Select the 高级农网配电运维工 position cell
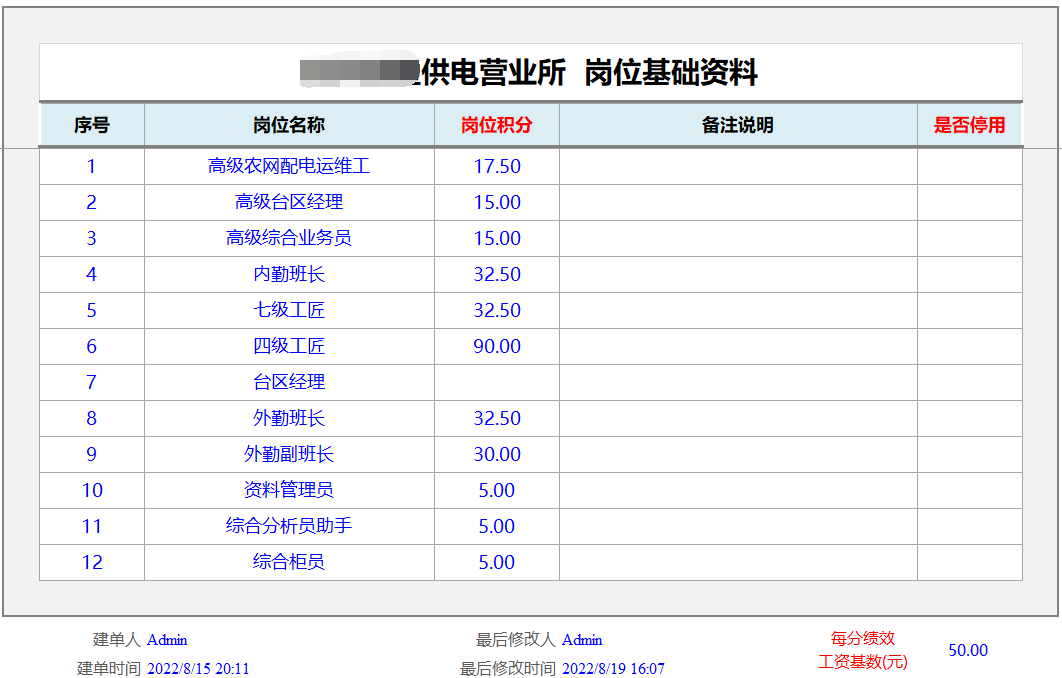Viewport: 1062px width, 678px height. pyautogui.click(x=289, y=166)
